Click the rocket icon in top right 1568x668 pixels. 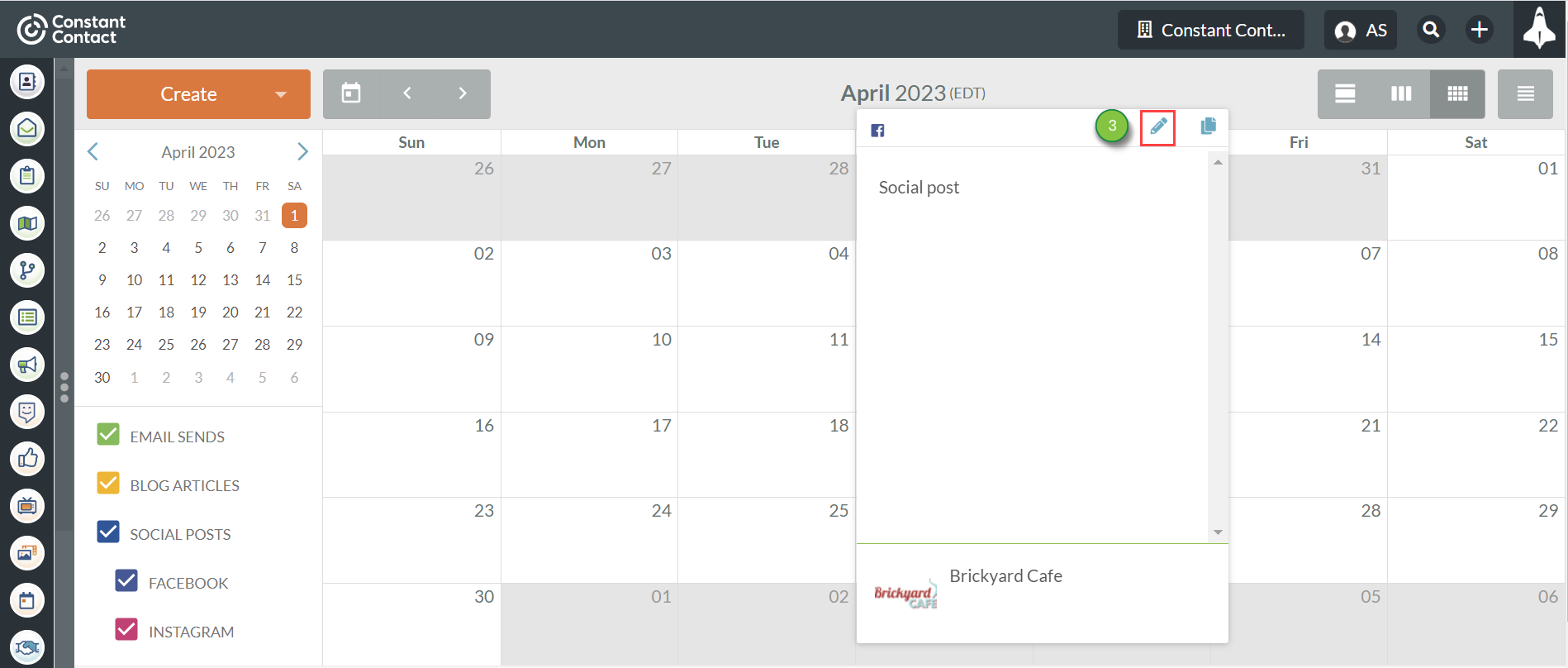pos(1539,29)
